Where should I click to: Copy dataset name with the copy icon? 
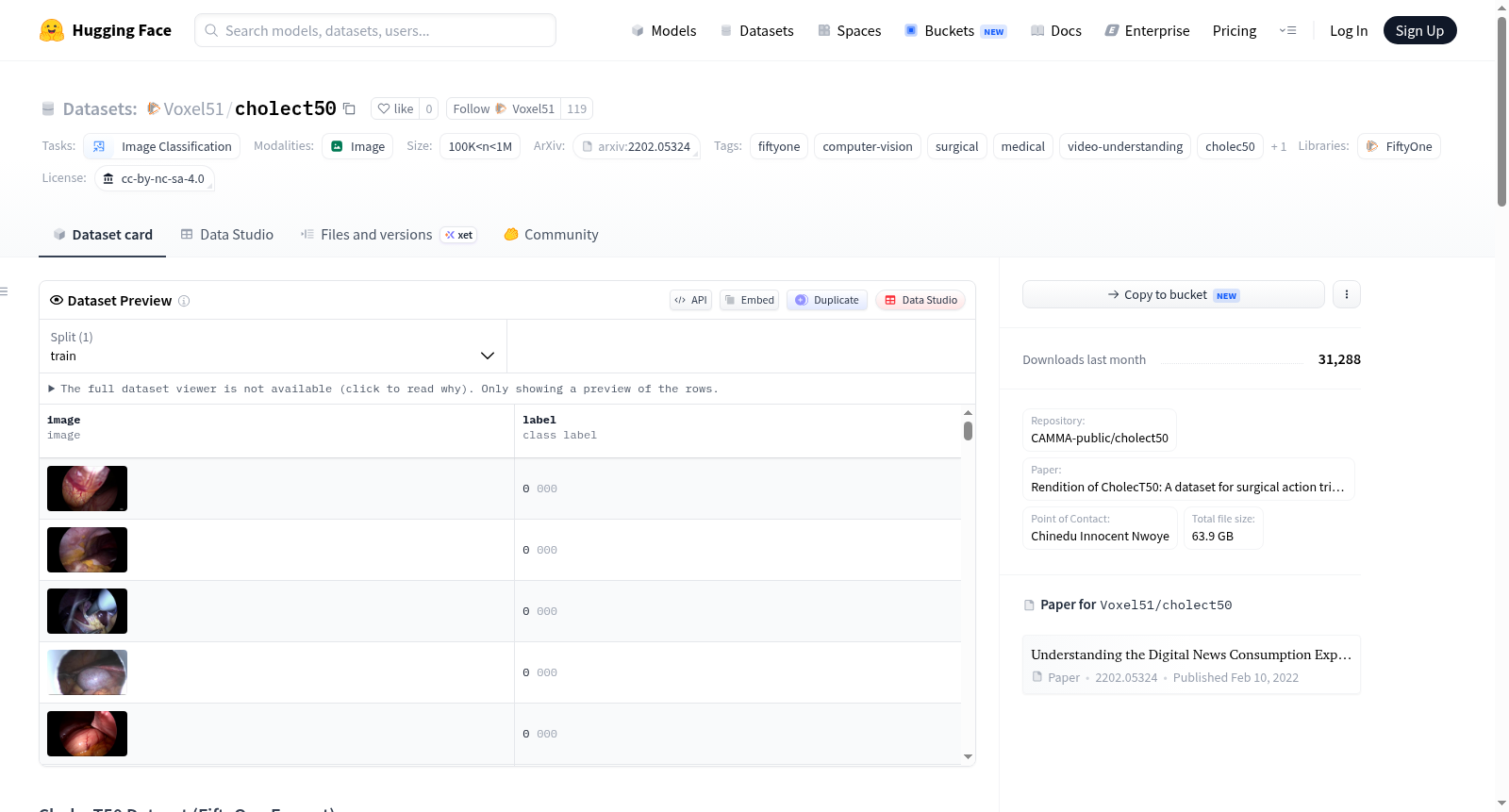point(349,108)
